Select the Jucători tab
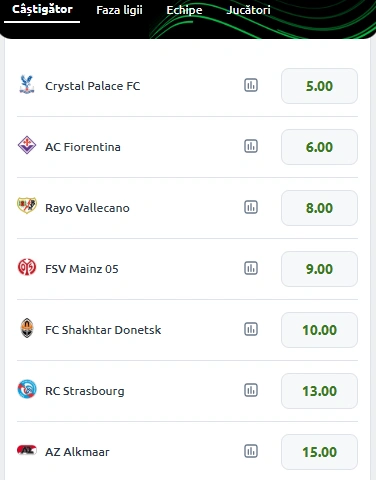 248,10
